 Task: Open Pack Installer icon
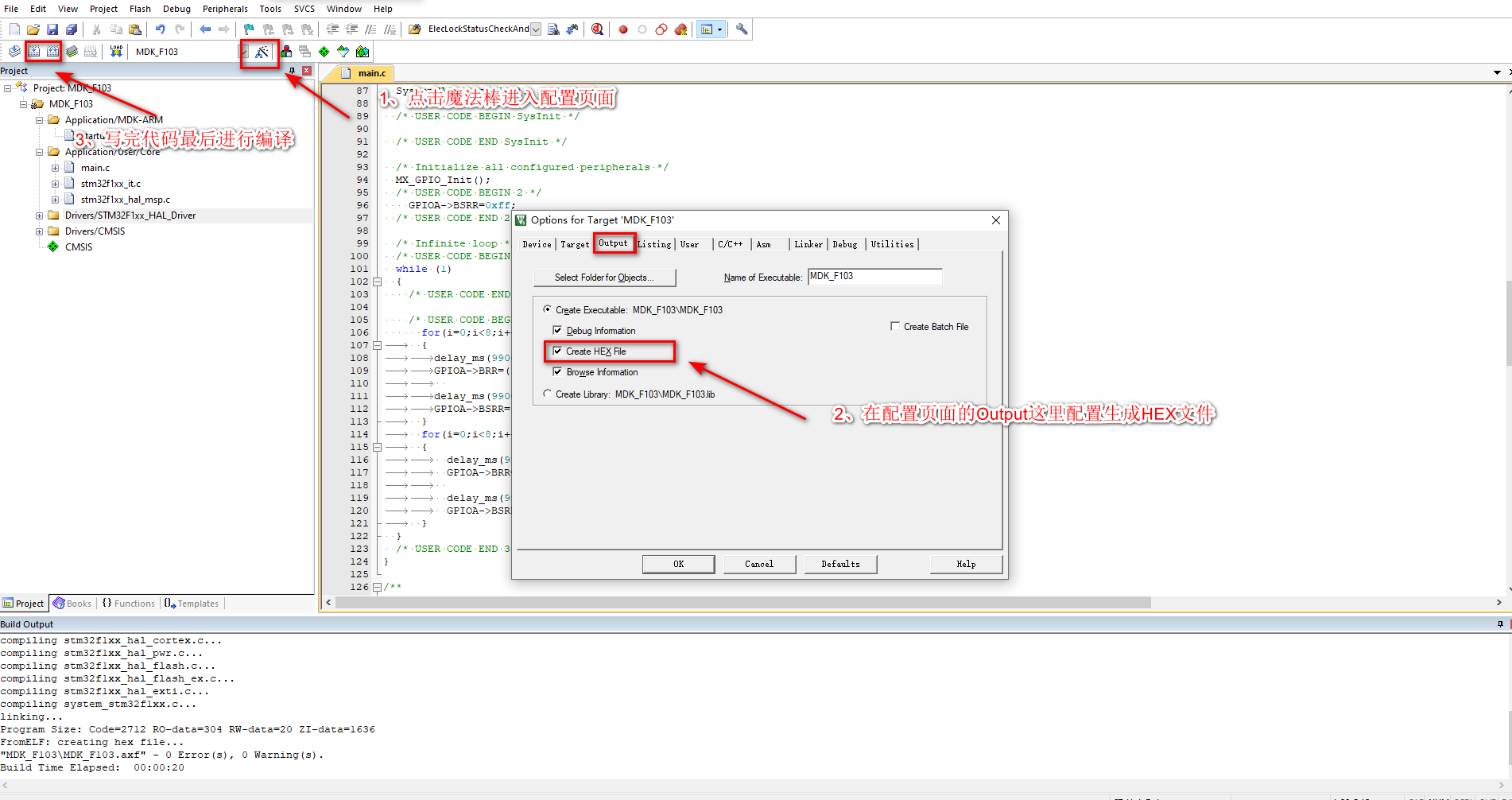click(362, 52)
